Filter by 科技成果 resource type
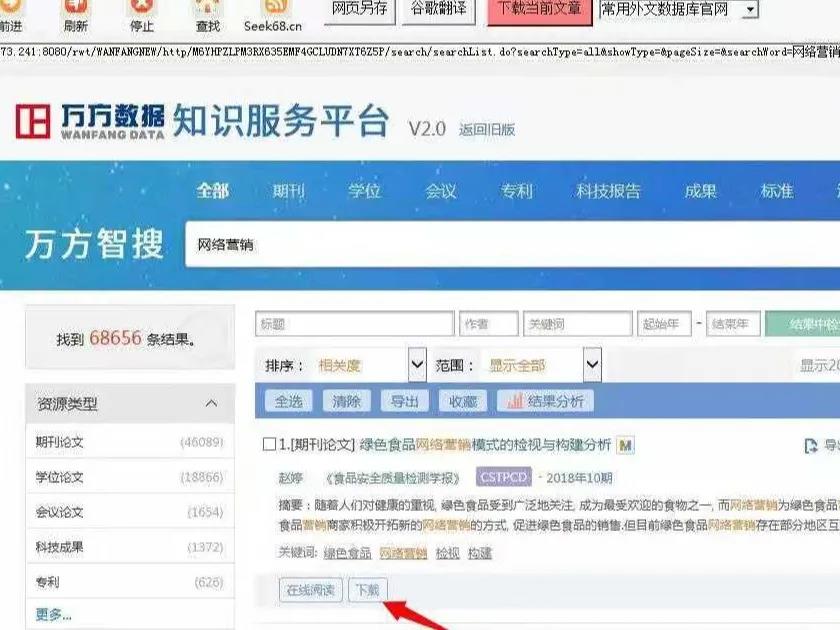The image size is (840, 630). tap(130, 547)
